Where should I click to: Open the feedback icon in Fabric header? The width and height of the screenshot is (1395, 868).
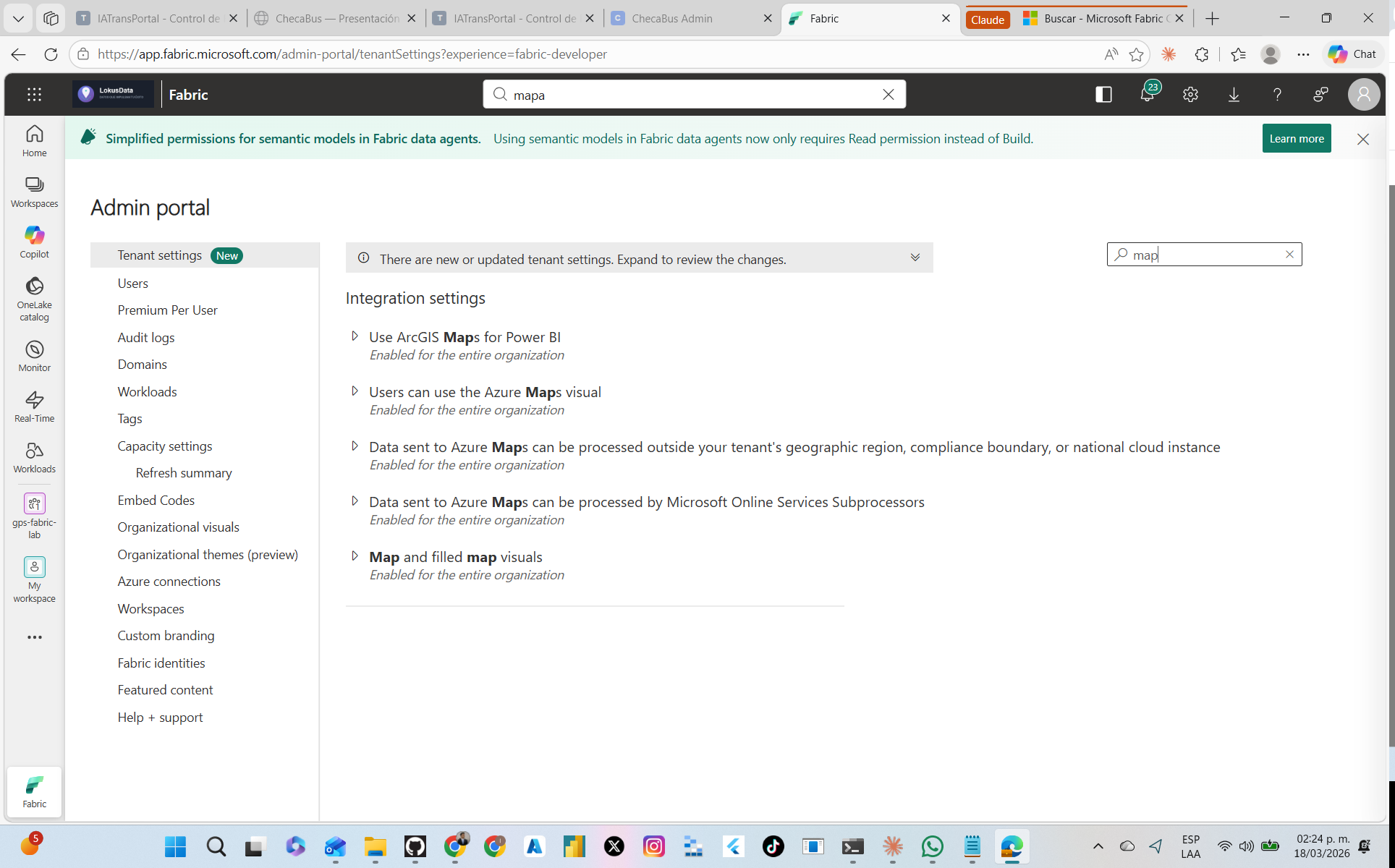1320,95
